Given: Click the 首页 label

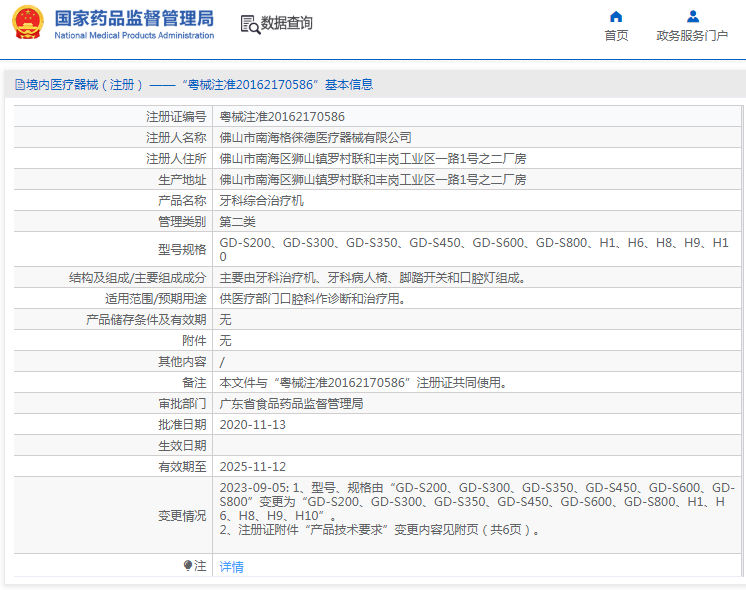Looking at the screenshot, I should tap(616, 36).
